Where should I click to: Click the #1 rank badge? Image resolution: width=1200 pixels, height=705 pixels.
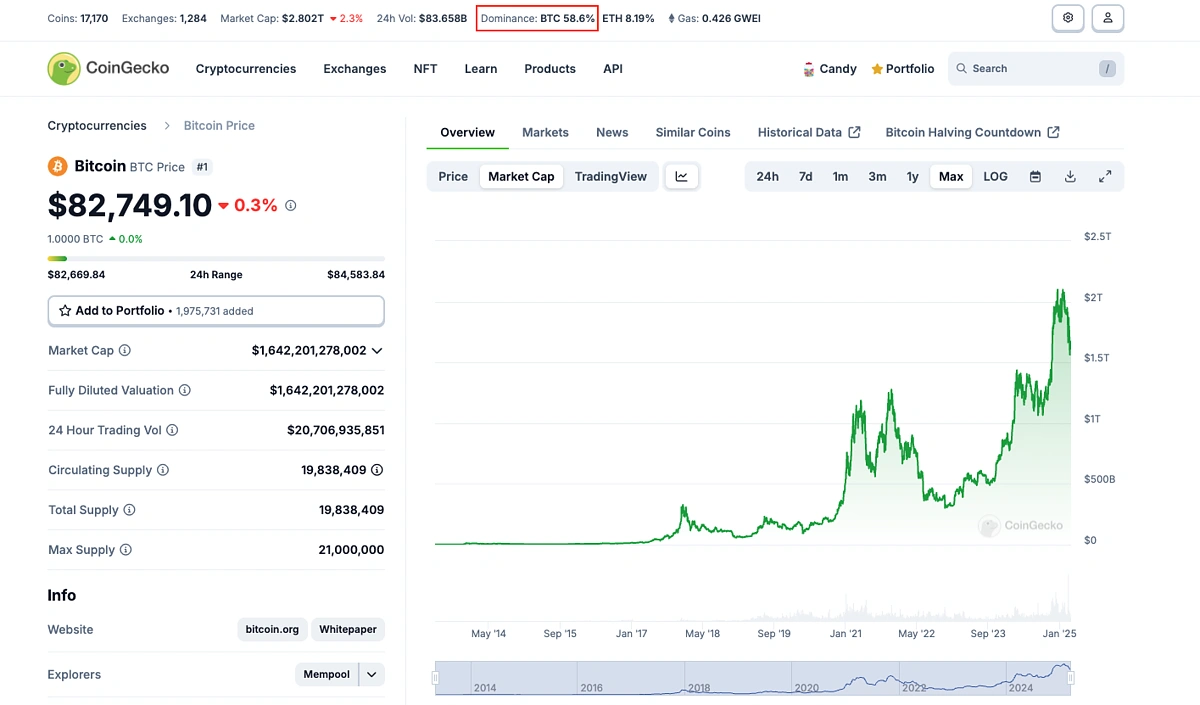coord(202,167)
